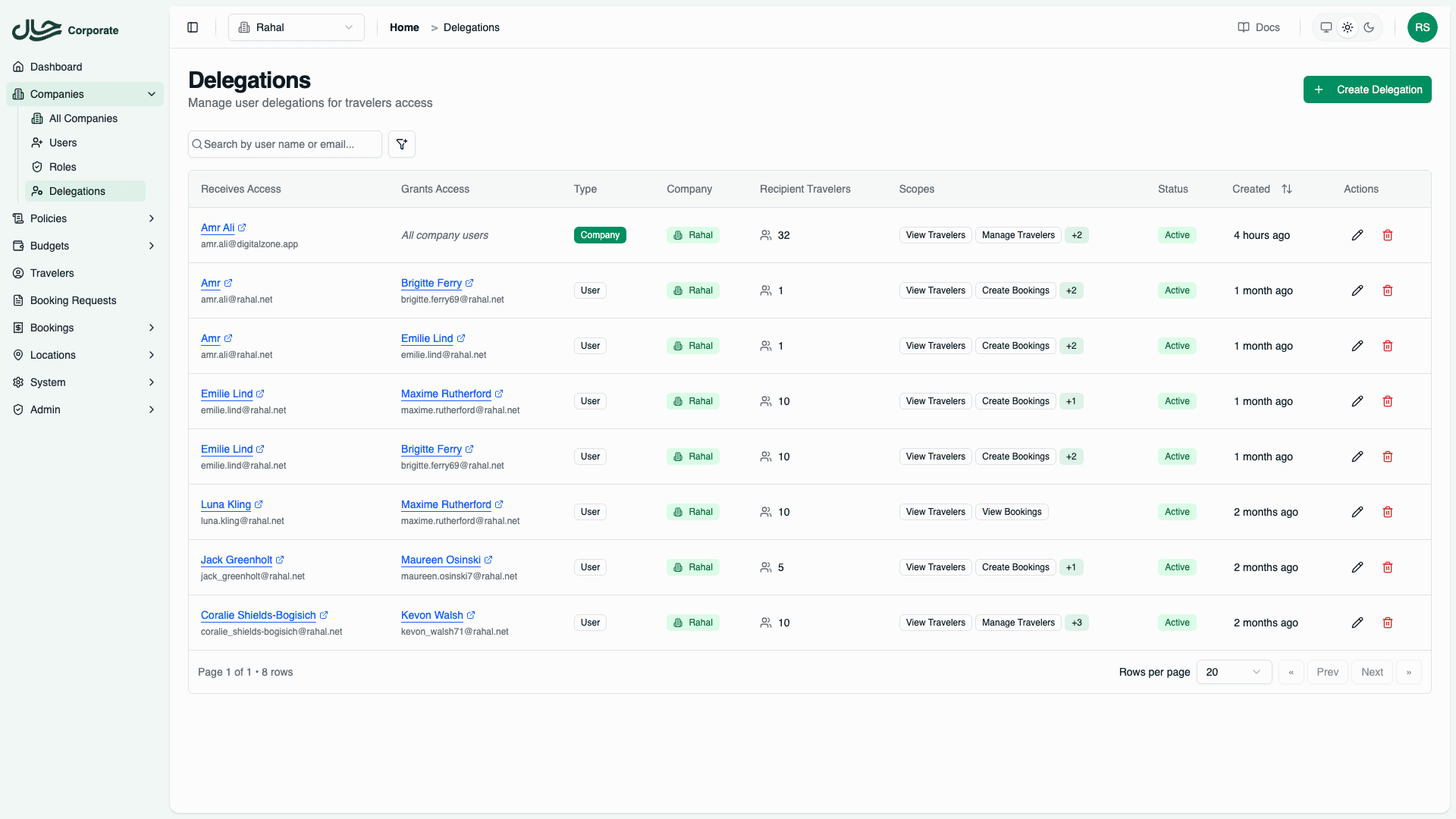This screenshot has width=1456, height=819.
Task: Click the search by user name field
Action: click(284, 144)
